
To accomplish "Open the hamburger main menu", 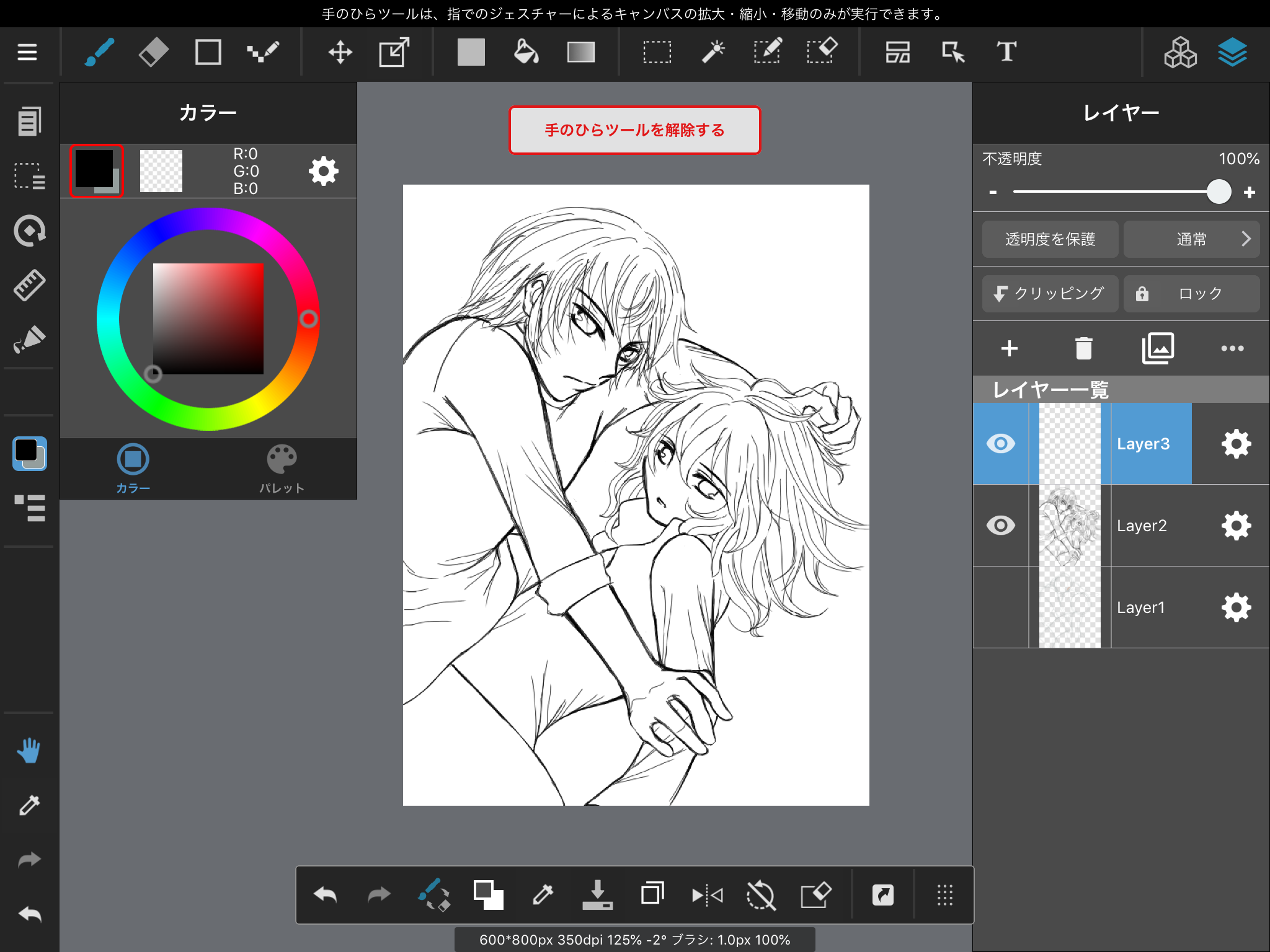I will 27,52.
